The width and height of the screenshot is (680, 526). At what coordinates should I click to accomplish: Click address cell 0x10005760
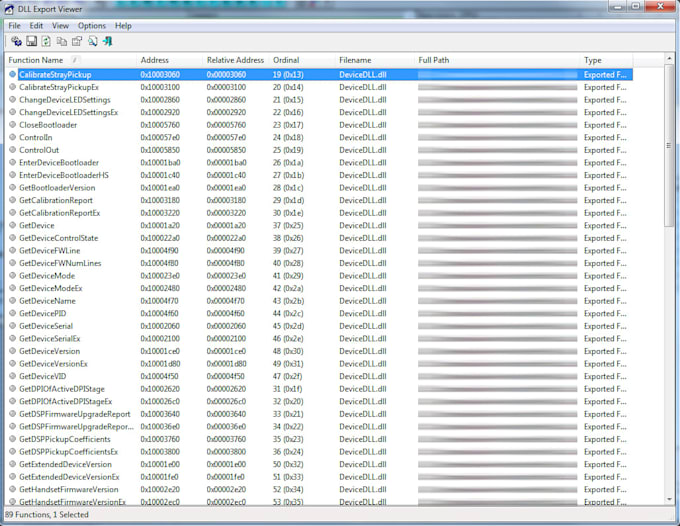tap(160, 125)
